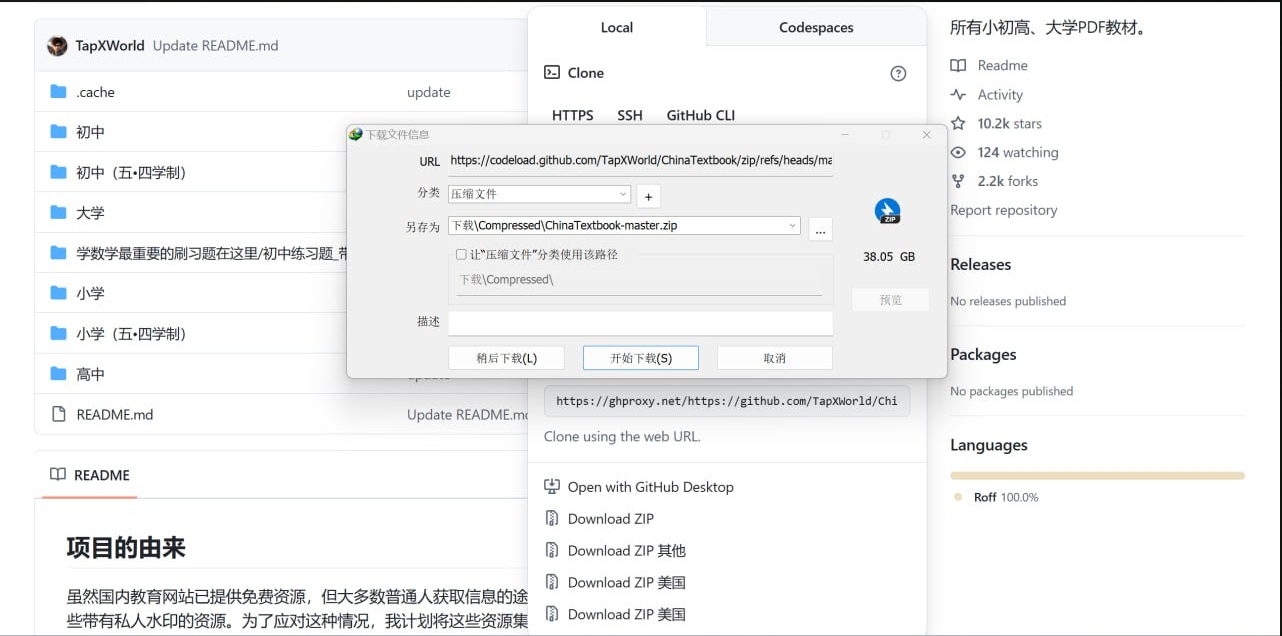Click the Activity pulse icon in sidebar

click(x=959, y=94)
